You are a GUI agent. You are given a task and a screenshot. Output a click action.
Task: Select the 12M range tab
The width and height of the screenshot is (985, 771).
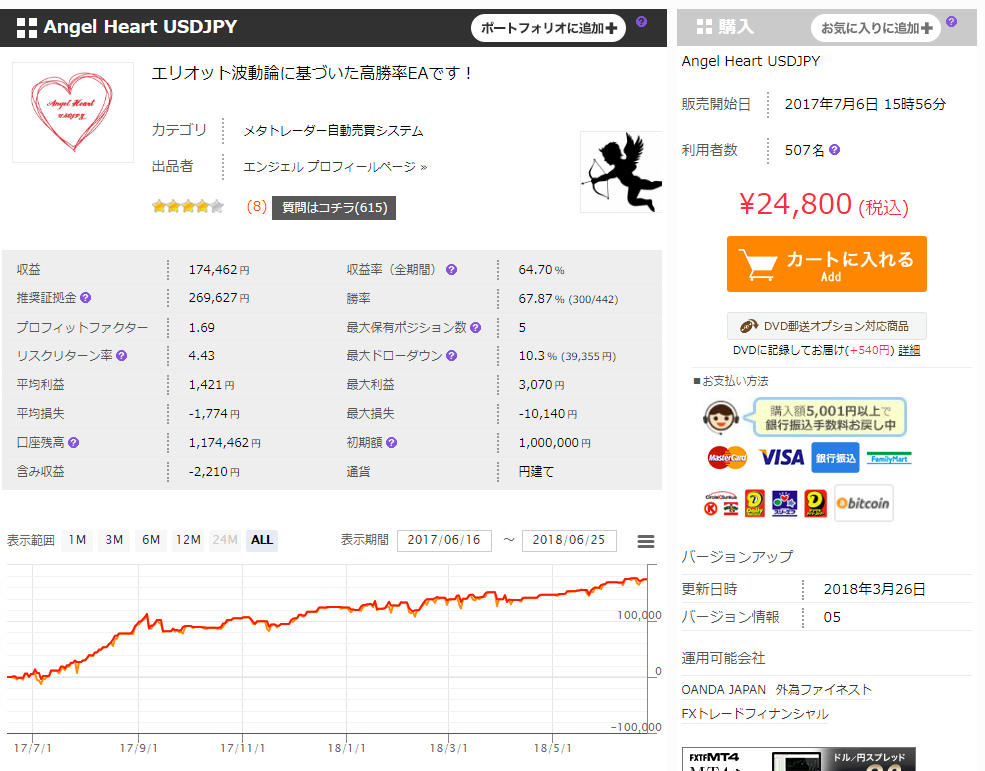(x=189, y=540)
